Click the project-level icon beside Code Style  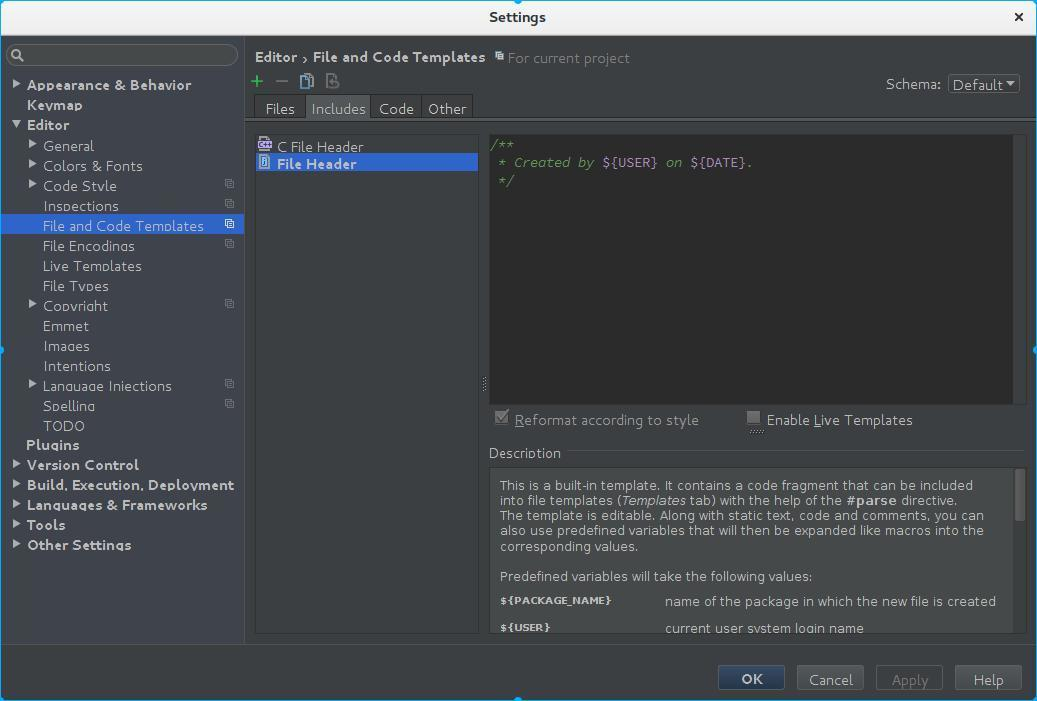tap(229, 184)
